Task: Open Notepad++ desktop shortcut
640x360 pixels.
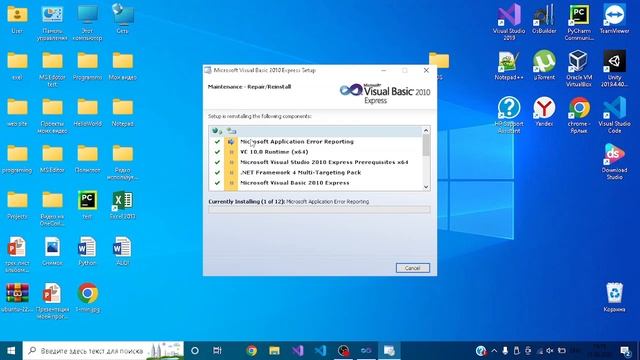Action: pyautogui.click(x=509, y=65)
